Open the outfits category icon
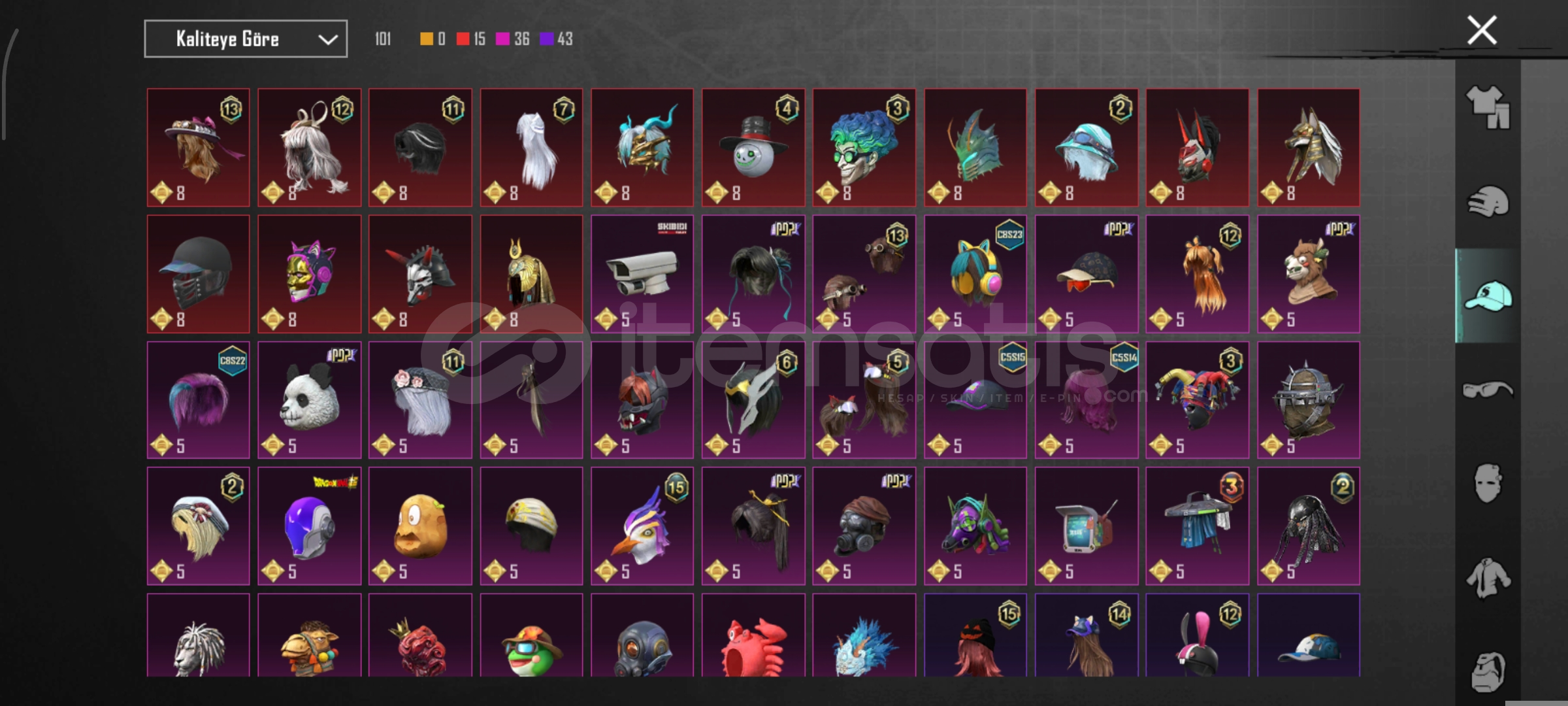 coord(1488,107)
